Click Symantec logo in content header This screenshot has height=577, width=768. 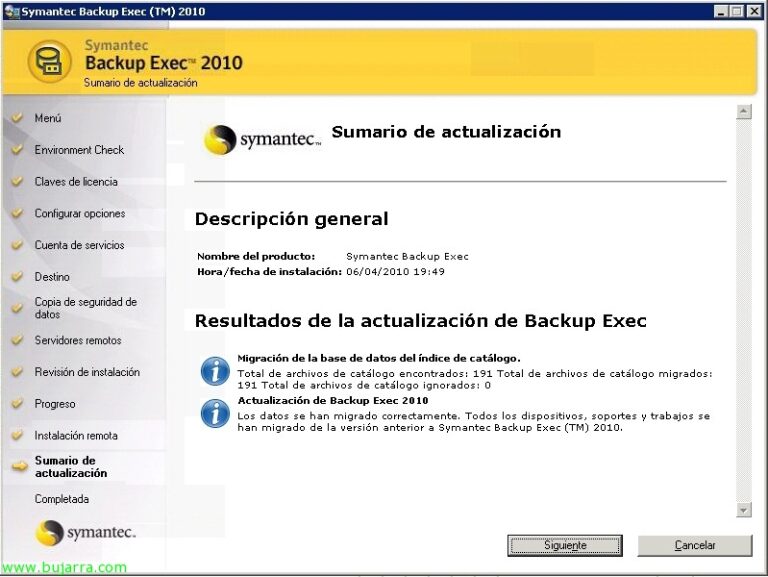coord(262,139)
